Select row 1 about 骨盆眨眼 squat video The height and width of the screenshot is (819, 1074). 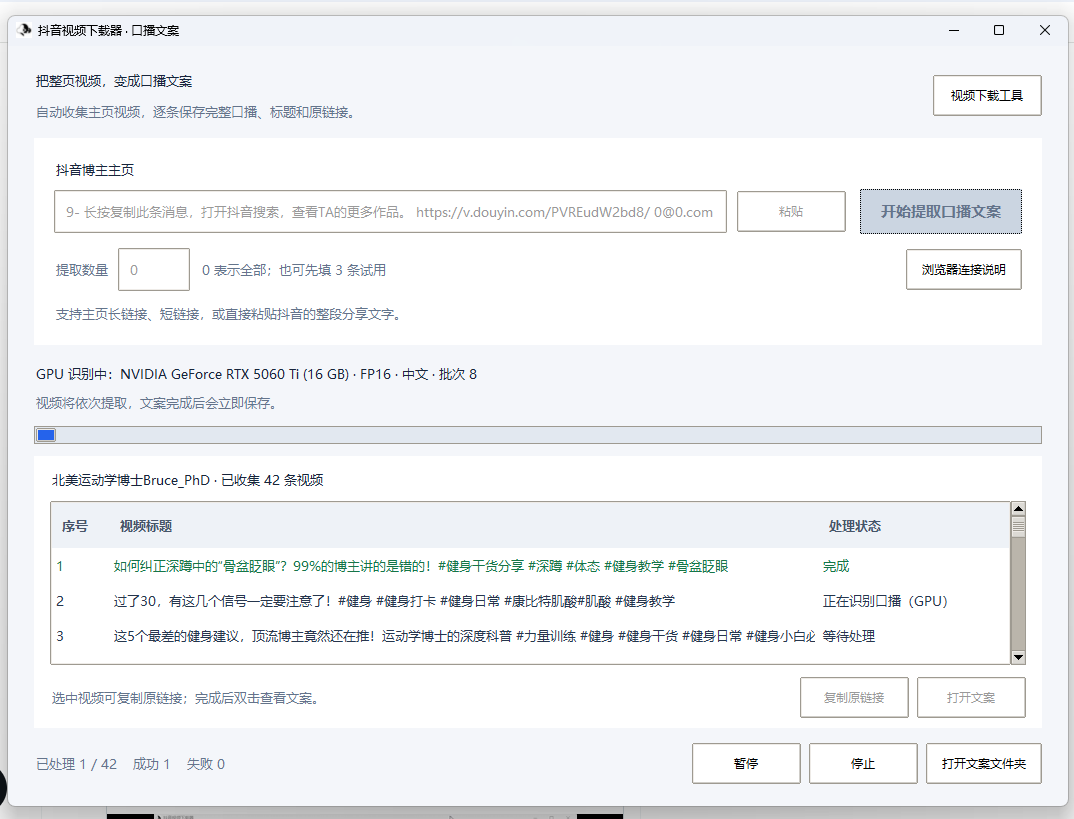(x=530, y=566)
